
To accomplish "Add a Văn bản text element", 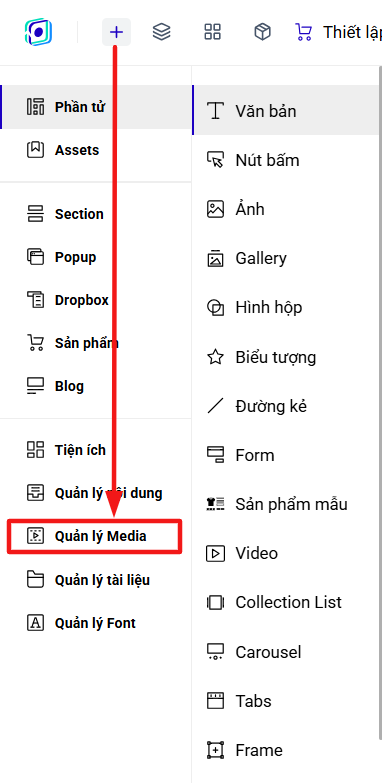I will pos(287,110).
